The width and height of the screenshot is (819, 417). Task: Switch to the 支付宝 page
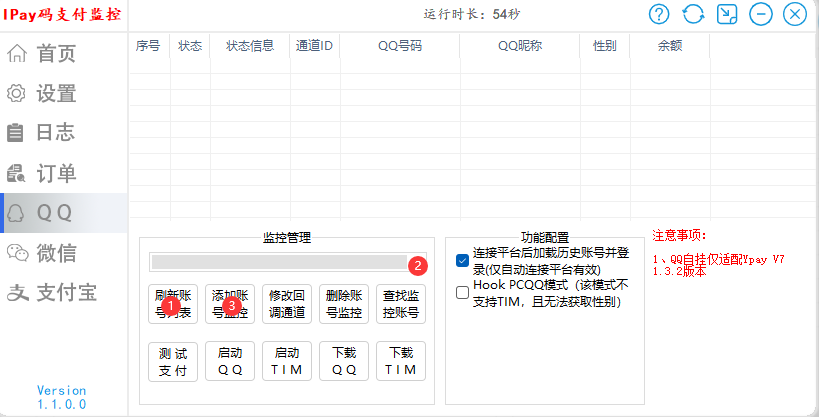pos(66,293)
